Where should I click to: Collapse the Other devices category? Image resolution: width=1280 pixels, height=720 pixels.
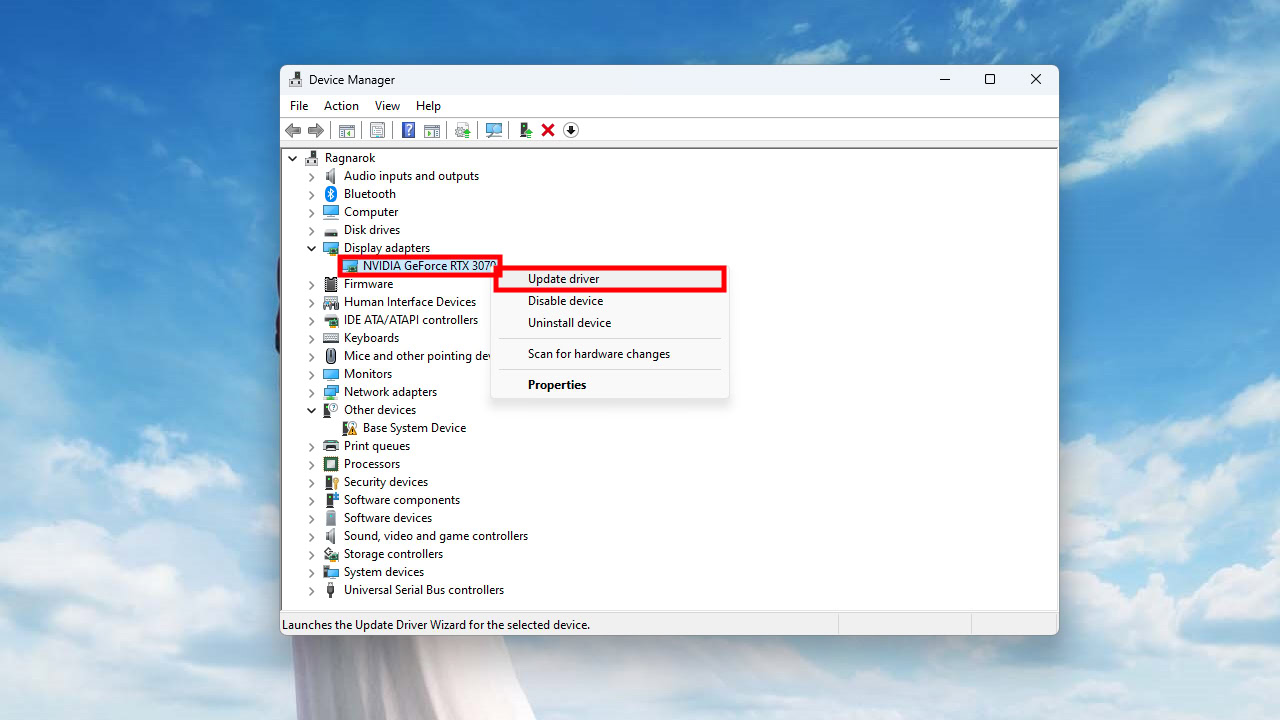pos(312,410)
